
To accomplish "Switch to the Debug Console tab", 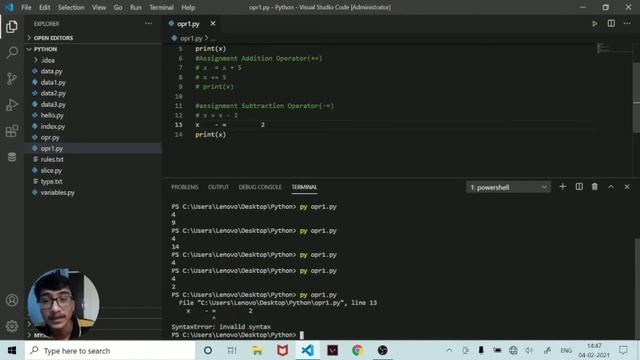I will coord(260,187).
